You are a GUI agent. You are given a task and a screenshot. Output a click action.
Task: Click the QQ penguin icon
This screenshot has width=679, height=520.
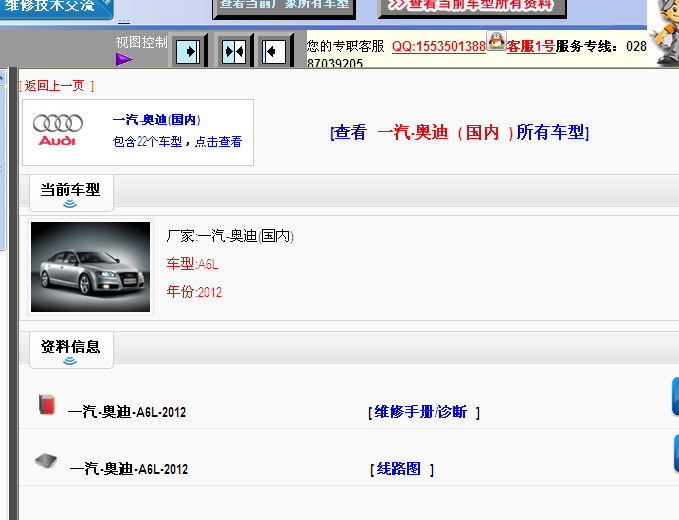pyautogui.click(x=496, y=41)
